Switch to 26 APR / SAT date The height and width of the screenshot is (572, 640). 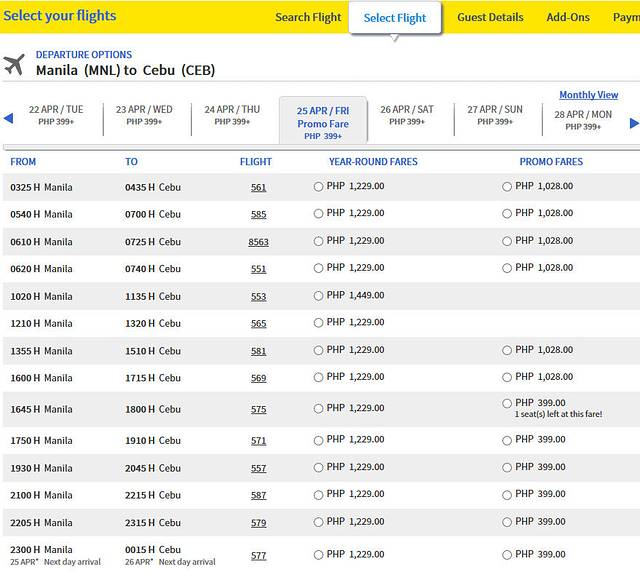pos(407,115)
